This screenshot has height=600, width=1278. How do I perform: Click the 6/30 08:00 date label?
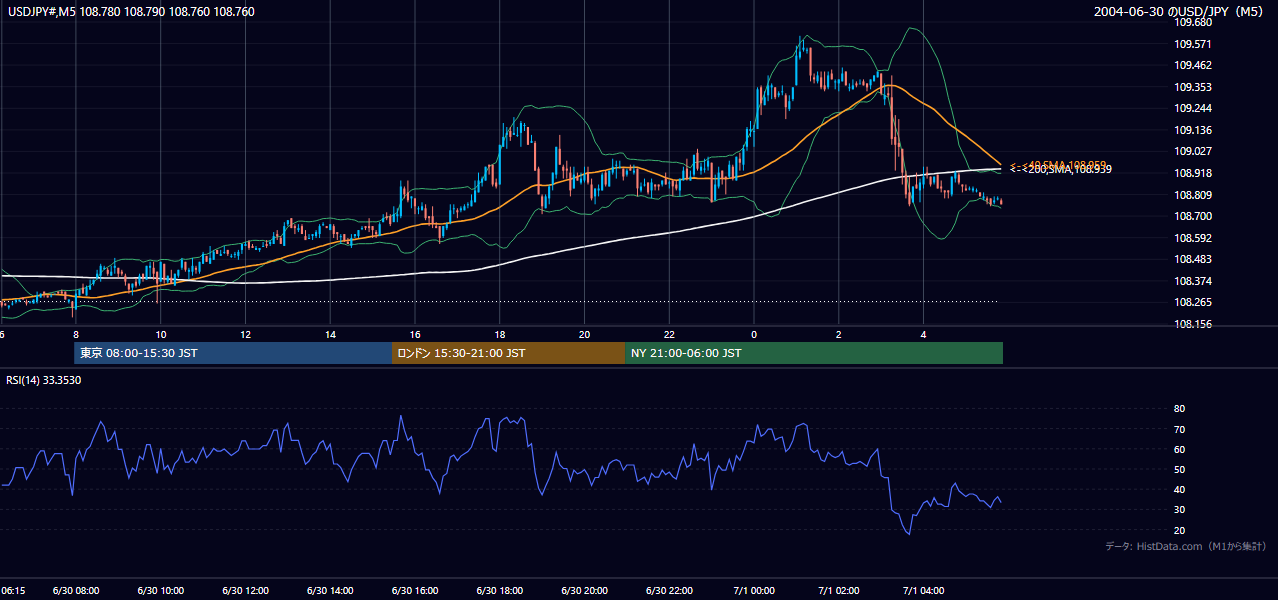pyautogui.click(x=76, y=591)
